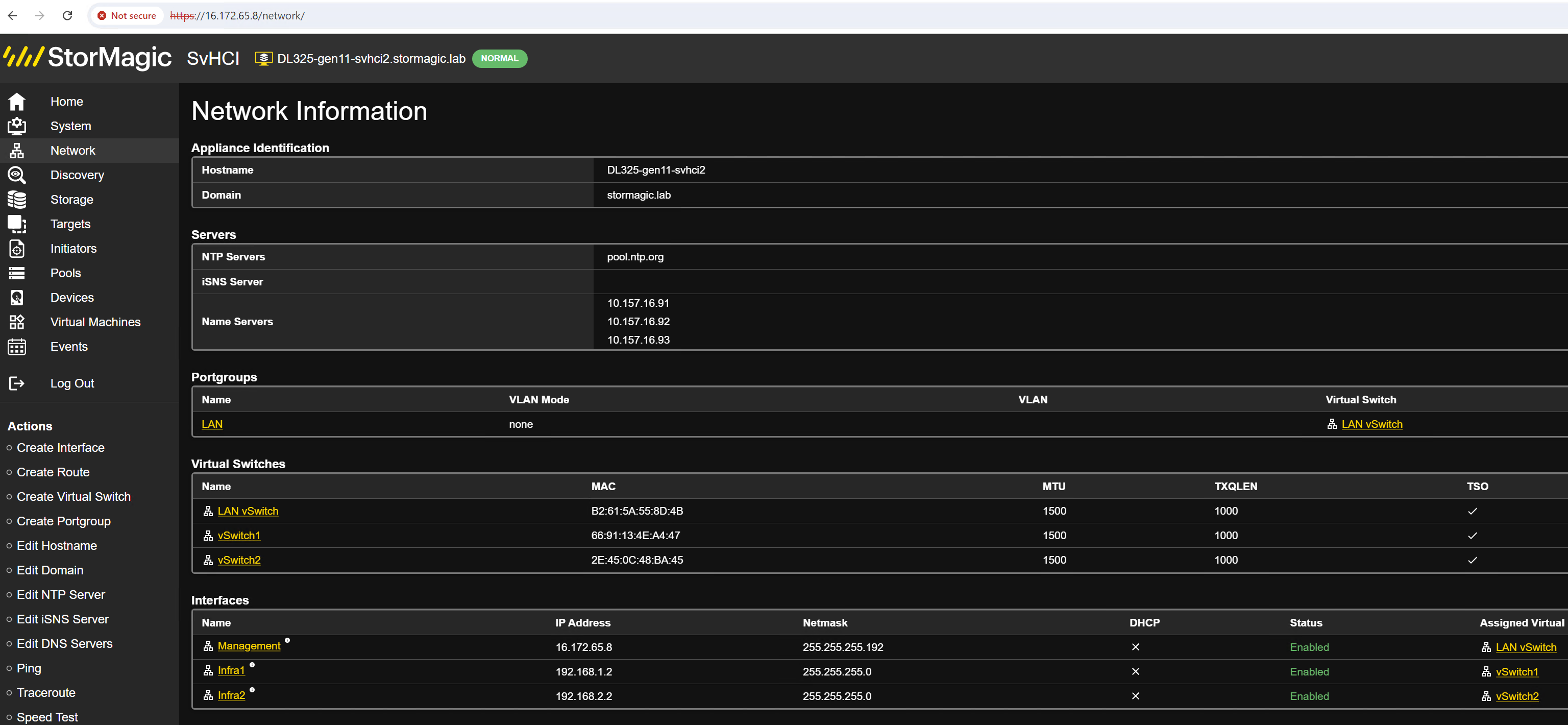The image size is (1568, 725).
Task: Choose Edit iSNS Server action
Action: [63, 620]
